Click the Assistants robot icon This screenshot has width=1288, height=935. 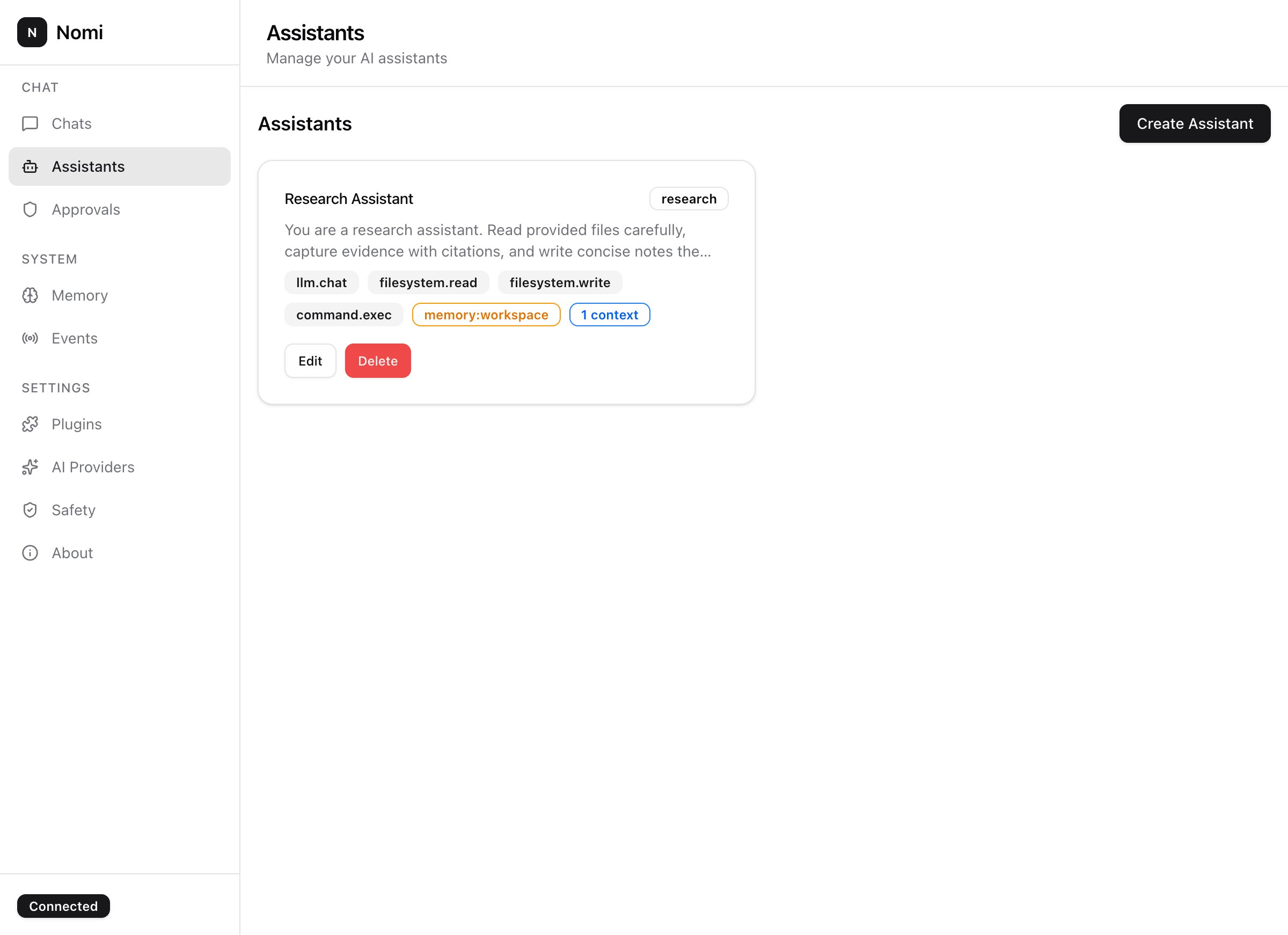pyautogui.click(x=30, y=166)
